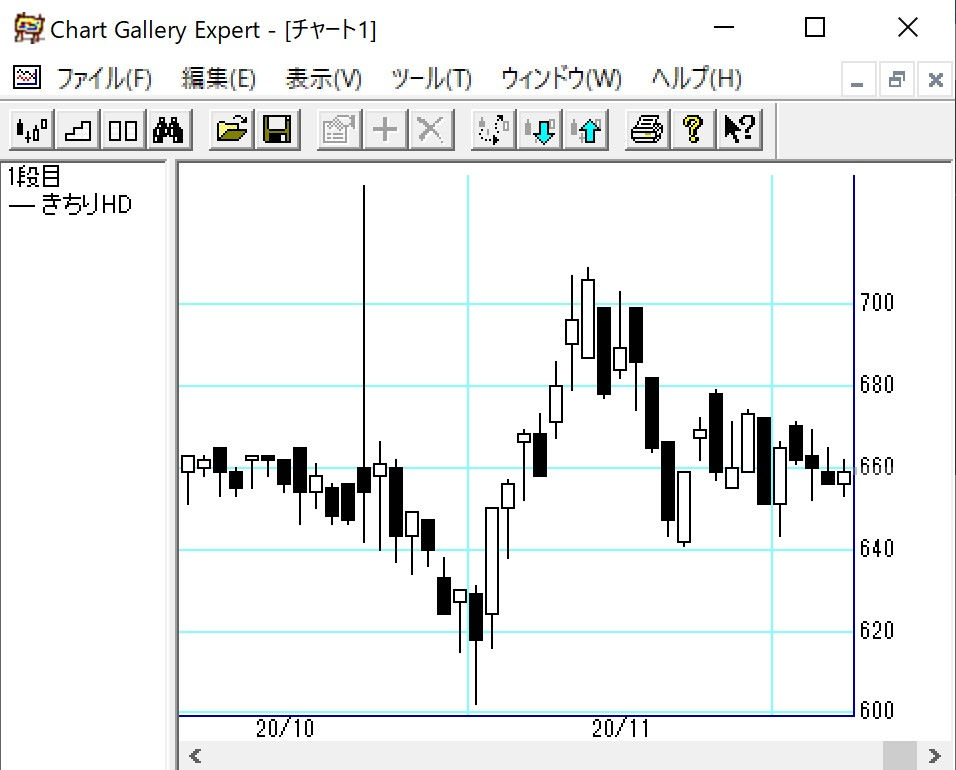Viewport: 956px width, 770px height.
Task: Click the cyan down arrow toolbar icon
Action: pos(541,130)
